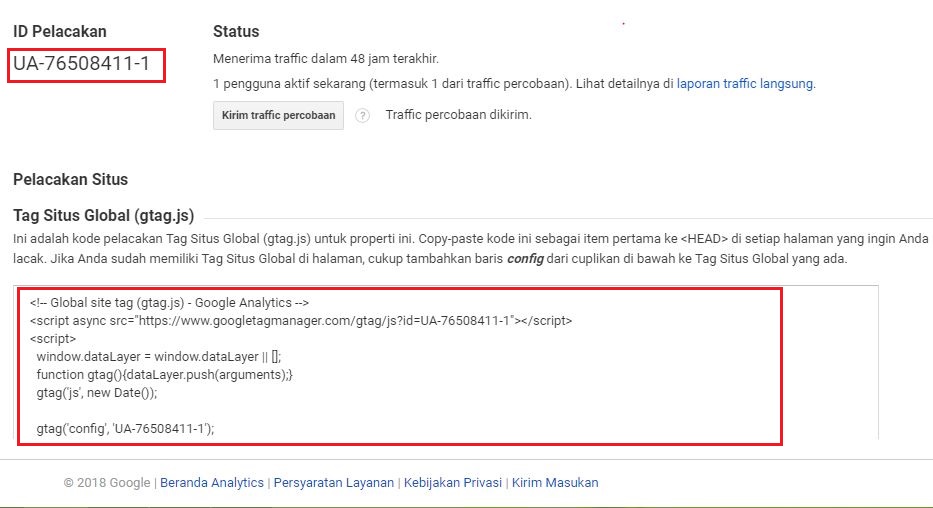Click the Traffic percobaan dikirim status text
Screen dimensions: 933x508
click(x=458, y=115)
